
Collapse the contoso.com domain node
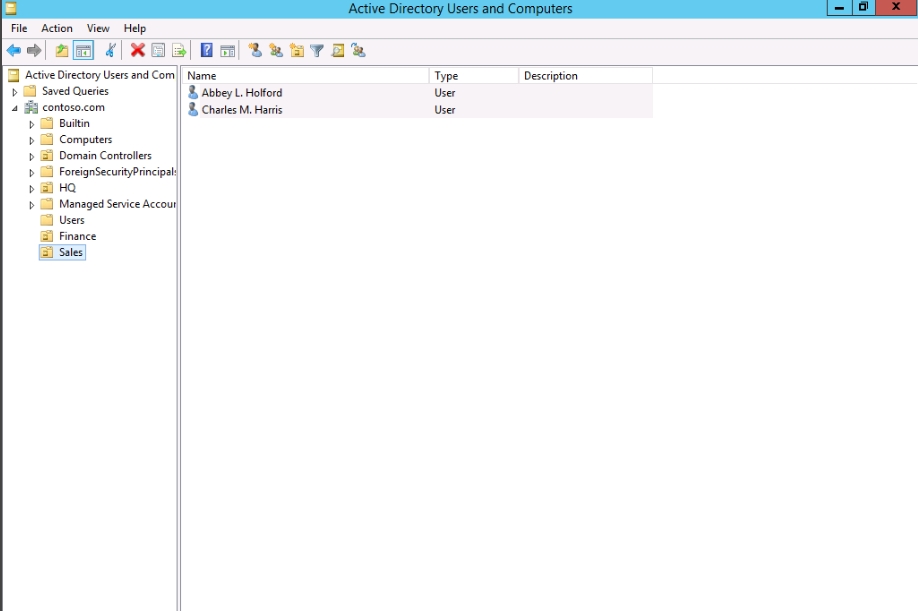point(15,108)
